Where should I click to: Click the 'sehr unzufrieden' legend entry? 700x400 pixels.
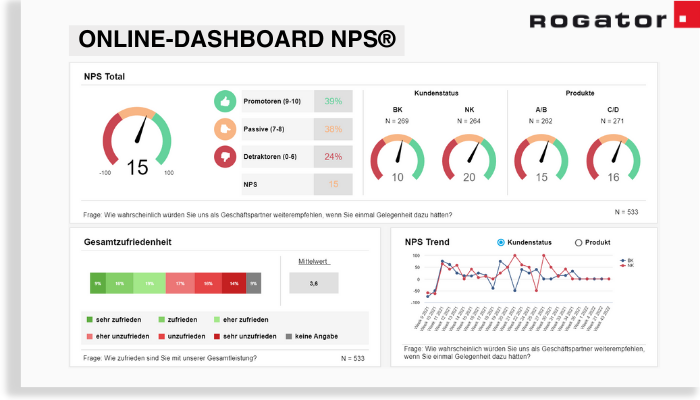(248, 336)
